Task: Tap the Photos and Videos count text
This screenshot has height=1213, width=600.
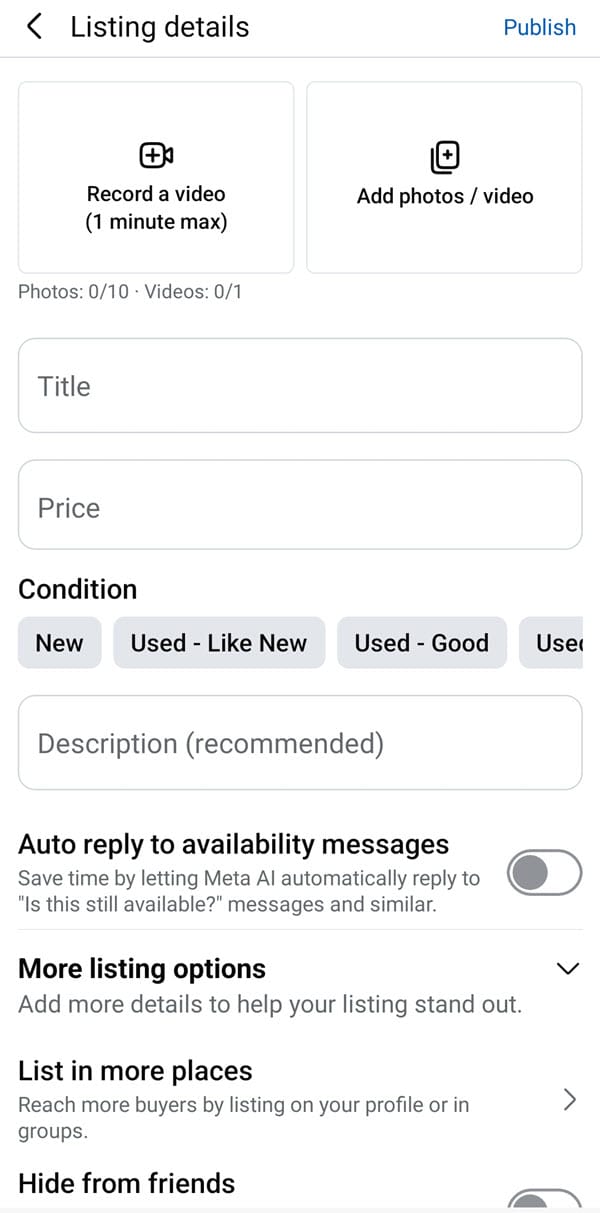Action: 130,292
